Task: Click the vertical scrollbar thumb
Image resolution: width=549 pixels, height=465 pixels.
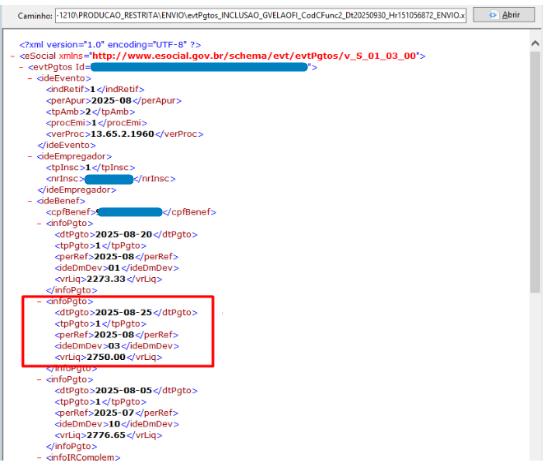Action: pos(535,172)
